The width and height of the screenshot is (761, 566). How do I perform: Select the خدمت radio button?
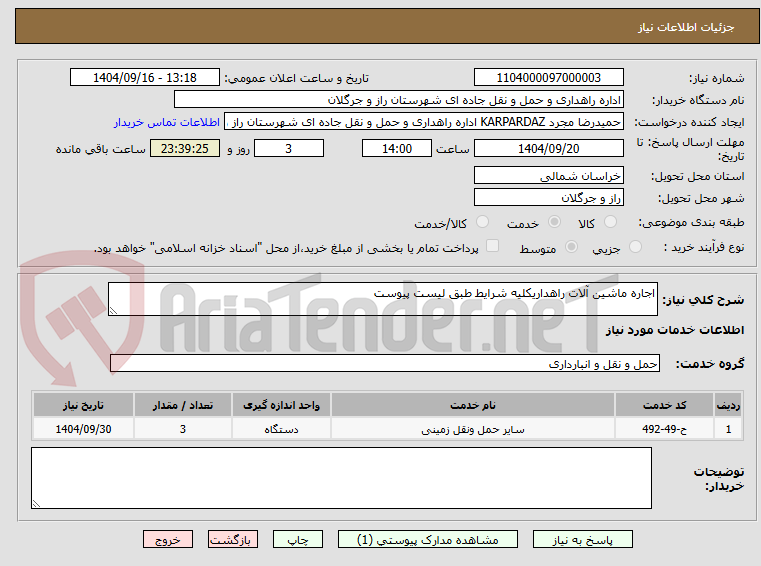tap(554, 222)
